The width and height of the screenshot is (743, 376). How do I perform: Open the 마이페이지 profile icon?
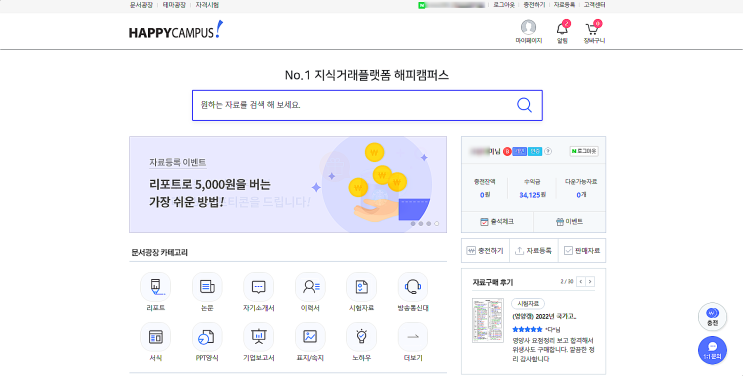pyautogui.click(x=528, y=28)
